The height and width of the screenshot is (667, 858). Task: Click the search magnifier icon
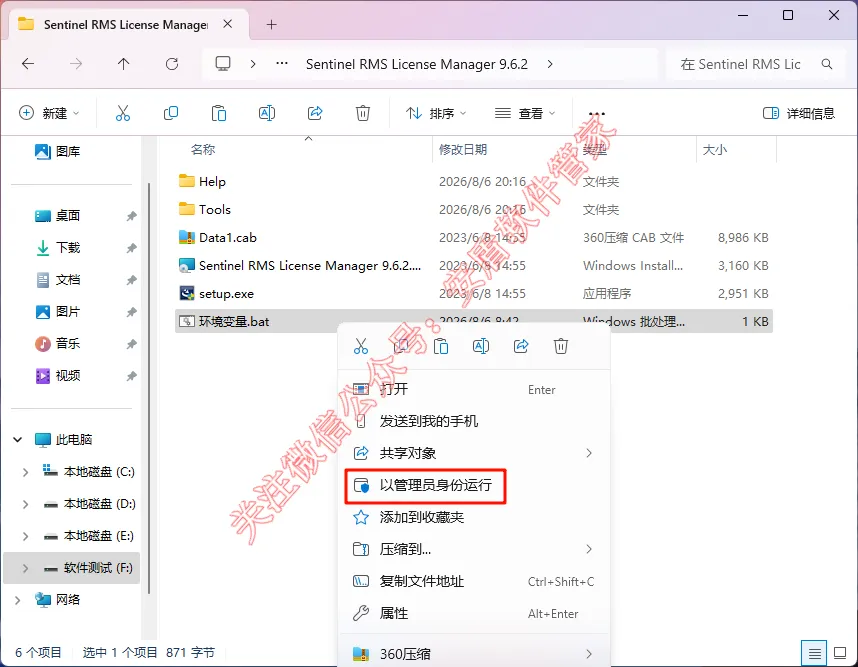[x=827, y=64]
